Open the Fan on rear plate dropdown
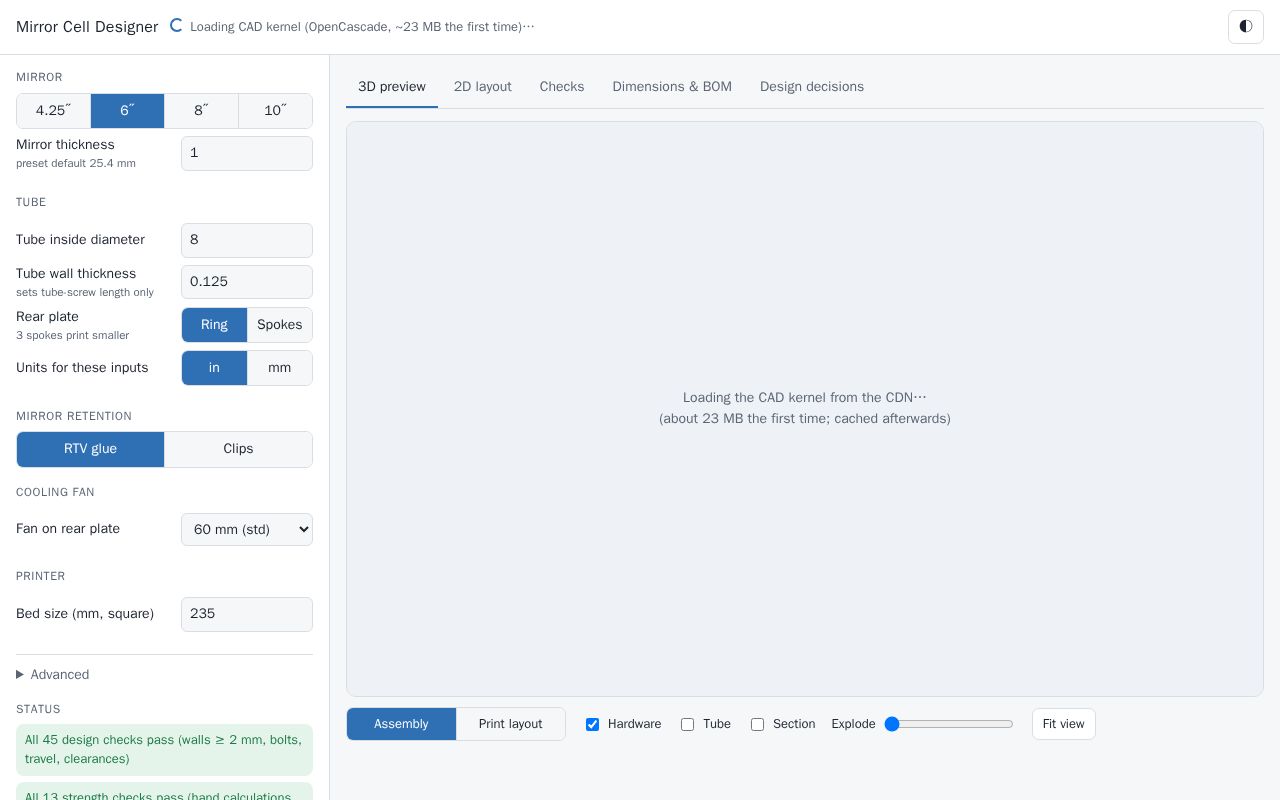1280x800 pixels. coord(247,529)
